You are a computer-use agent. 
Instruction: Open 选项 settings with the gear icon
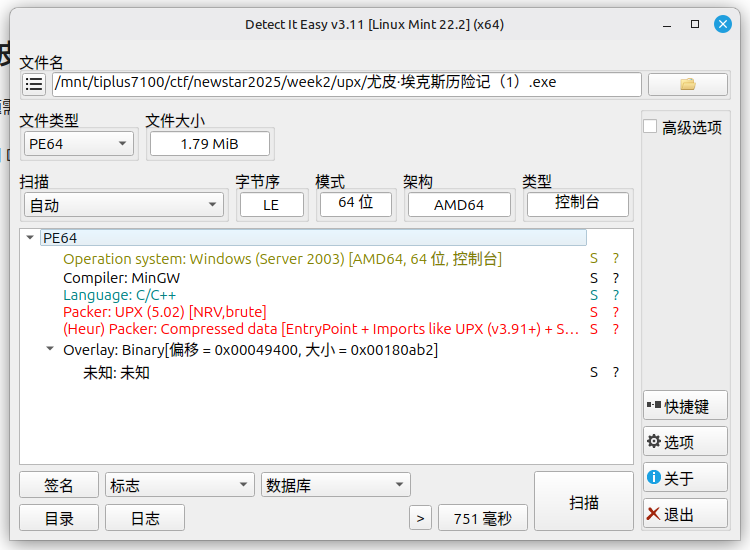[x=685, y=442]
